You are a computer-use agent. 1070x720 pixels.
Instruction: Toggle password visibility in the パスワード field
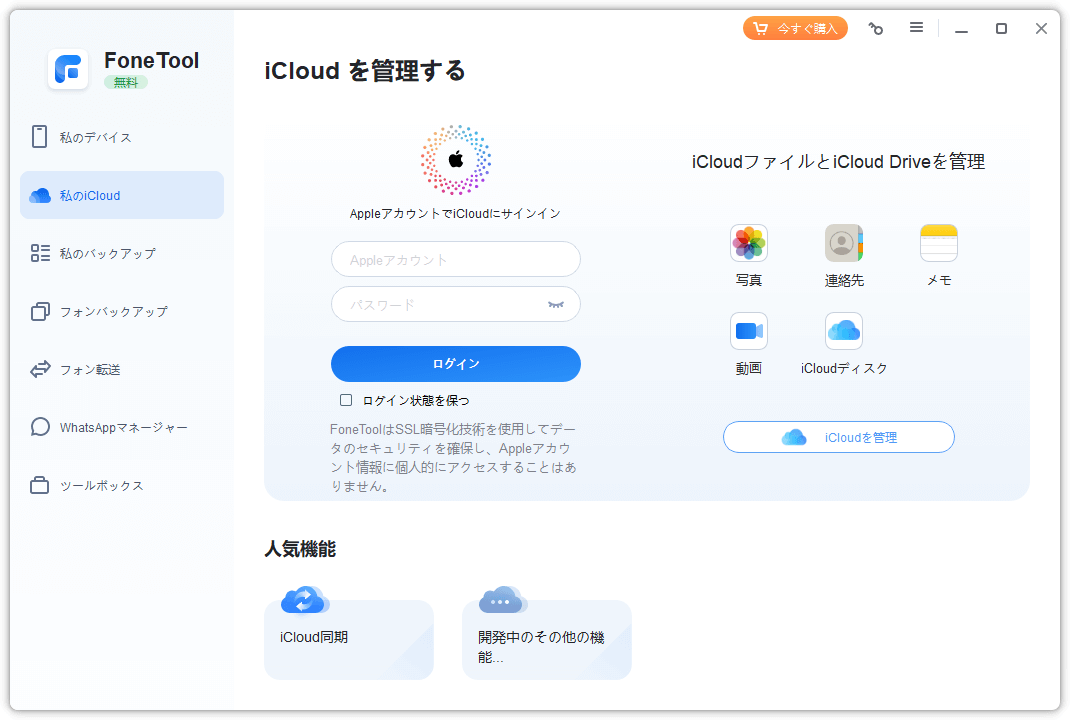tap(556, 304)
